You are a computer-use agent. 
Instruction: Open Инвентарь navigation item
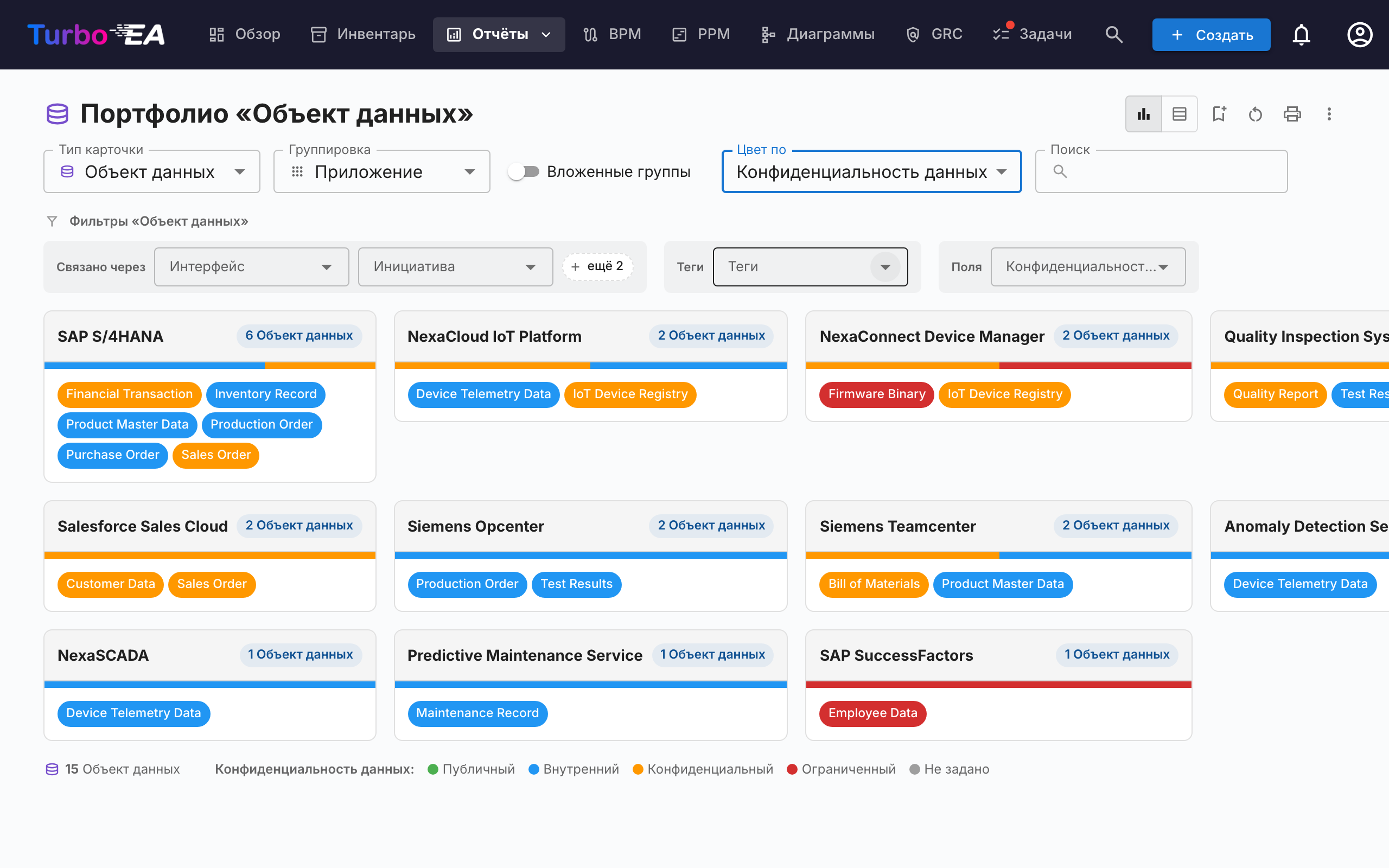point(363,34)
